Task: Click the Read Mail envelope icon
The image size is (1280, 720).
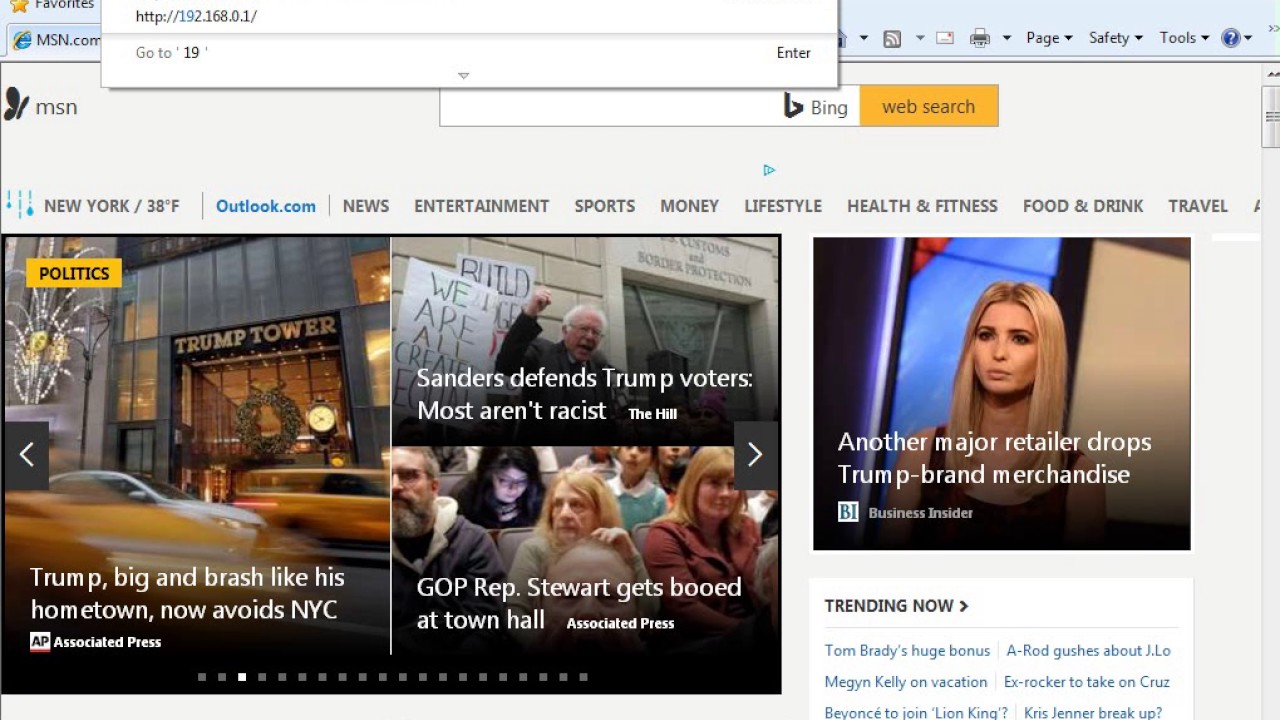Action: (945, 38)
